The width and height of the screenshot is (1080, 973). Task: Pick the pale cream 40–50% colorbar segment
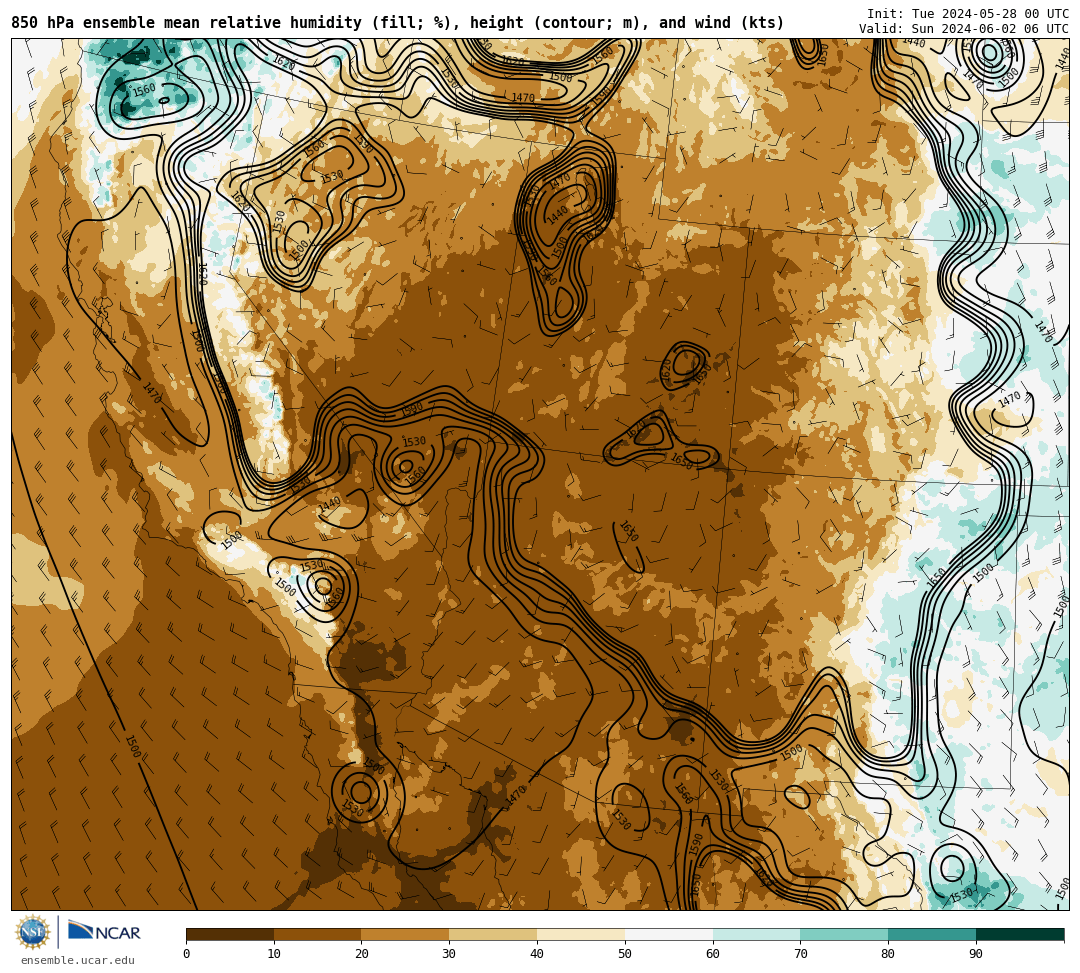[x=581, y=934]
